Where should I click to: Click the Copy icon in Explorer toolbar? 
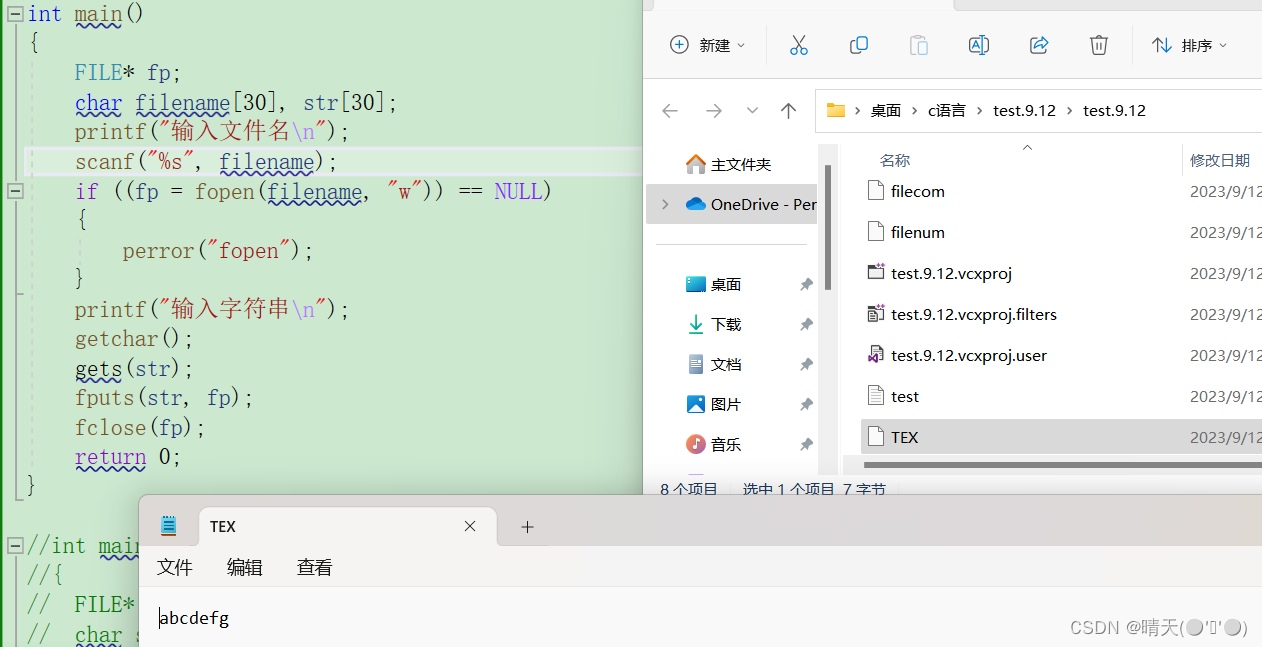point(858,45)
